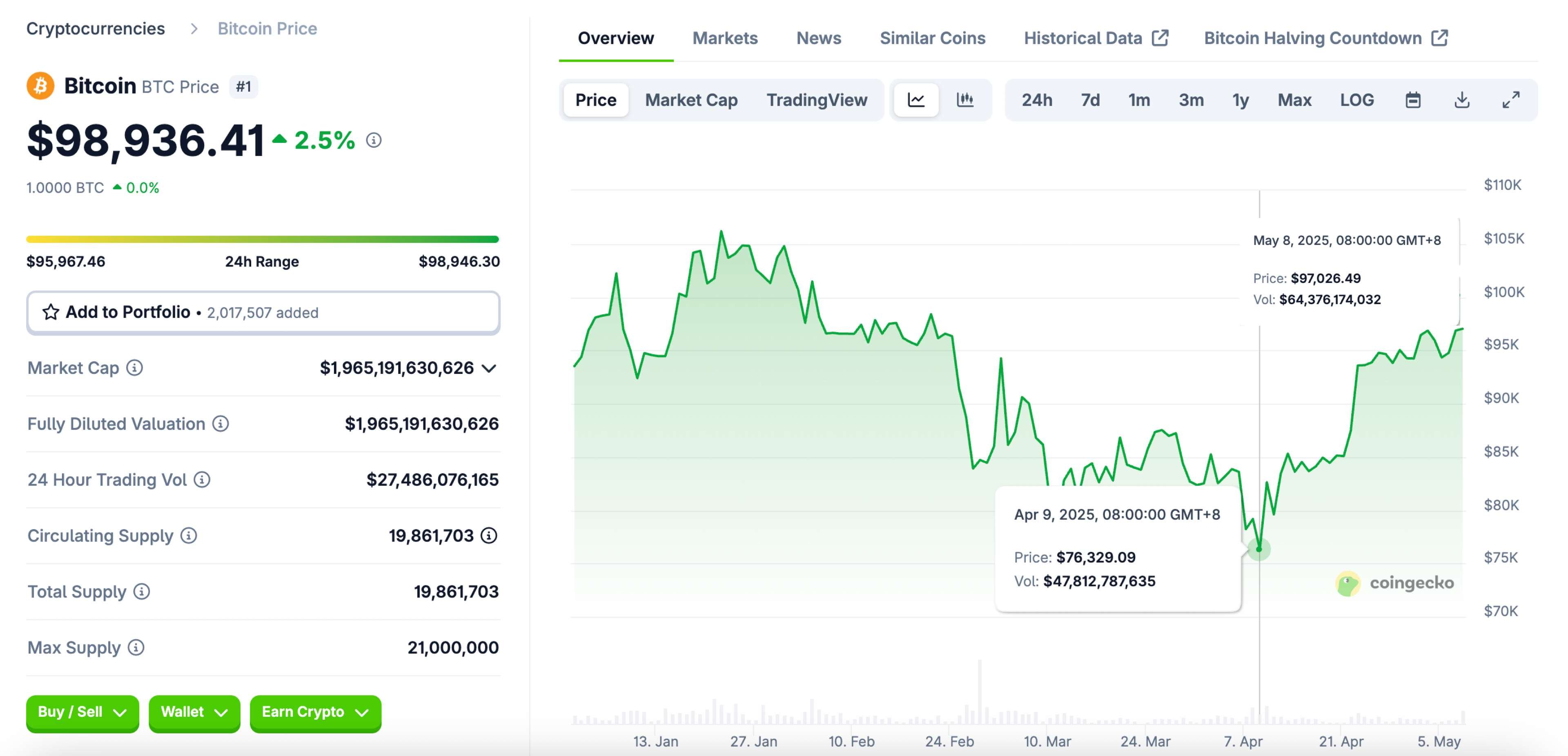Open the Buy / Sell dropdown
This screenshot has width=1568, height=756.
coord(82,712)
